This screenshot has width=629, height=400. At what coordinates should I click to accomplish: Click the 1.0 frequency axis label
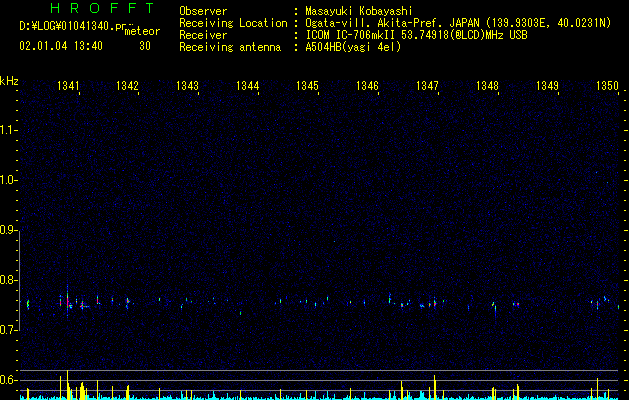coord(8,180)
